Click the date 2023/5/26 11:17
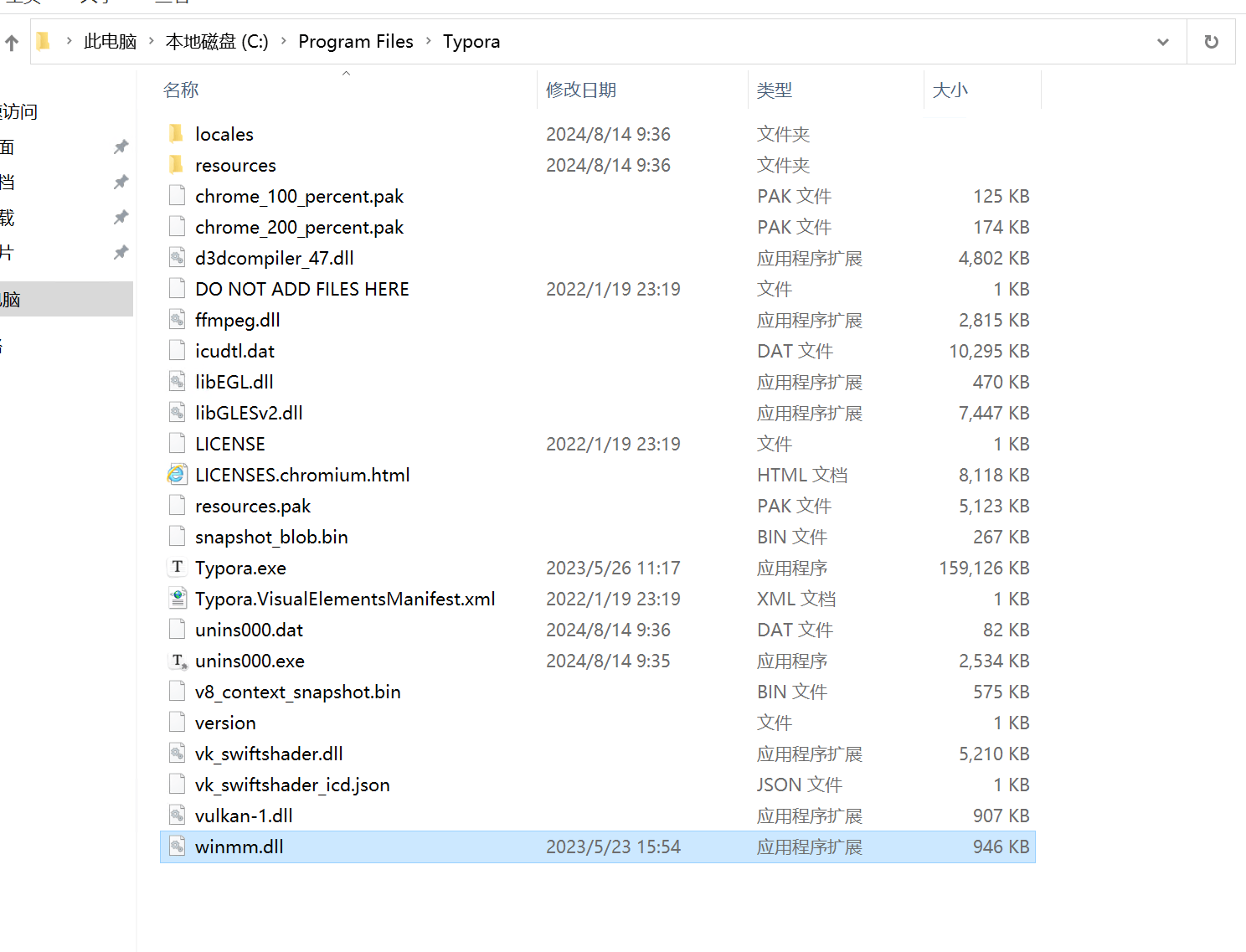 613,568
